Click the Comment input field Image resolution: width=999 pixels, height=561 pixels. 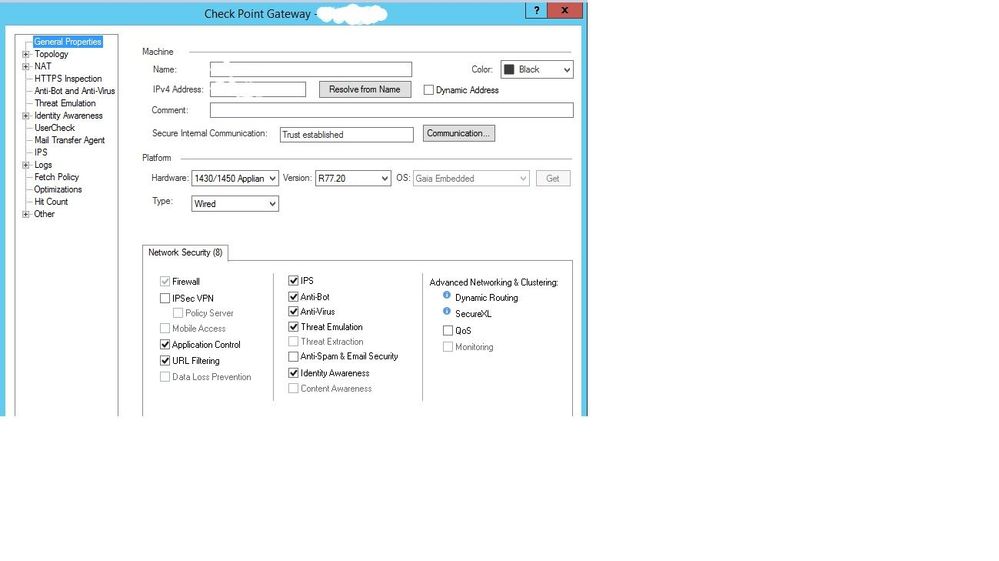coord(392,110)
